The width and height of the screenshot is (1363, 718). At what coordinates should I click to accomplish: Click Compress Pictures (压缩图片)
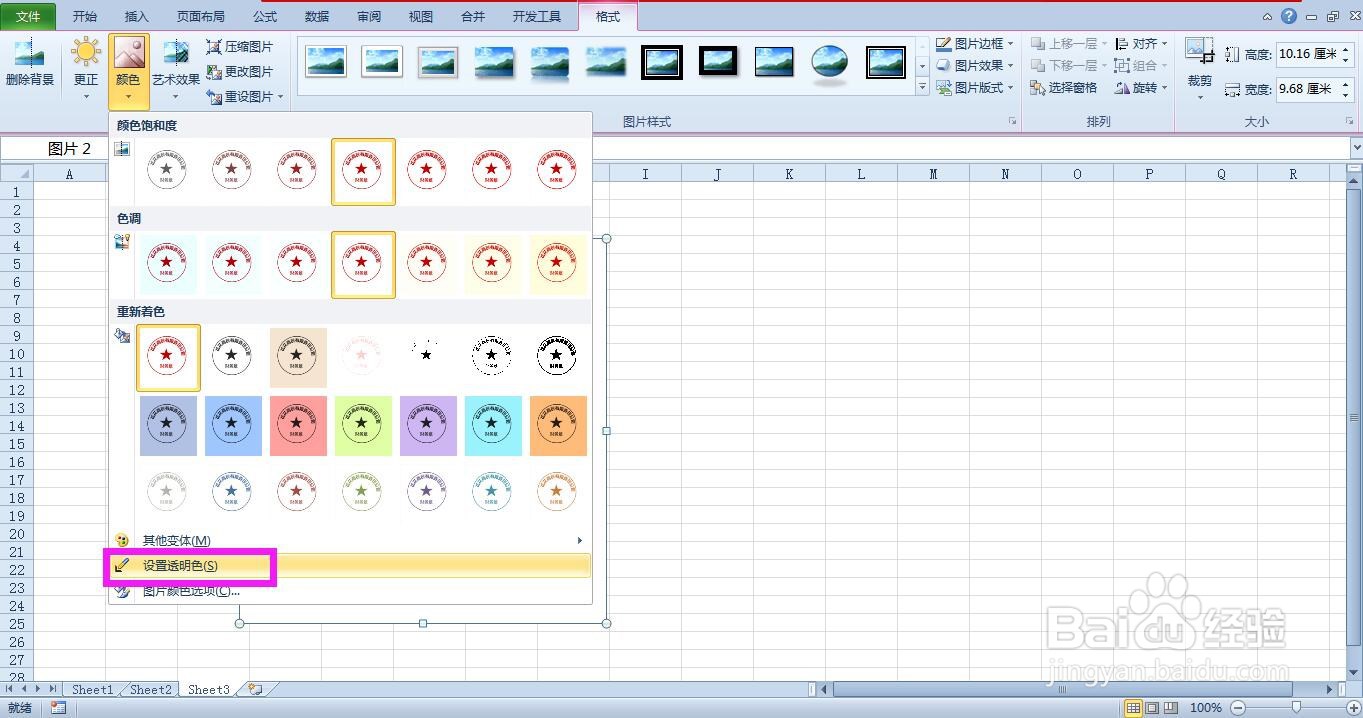(x=240, y=47)
